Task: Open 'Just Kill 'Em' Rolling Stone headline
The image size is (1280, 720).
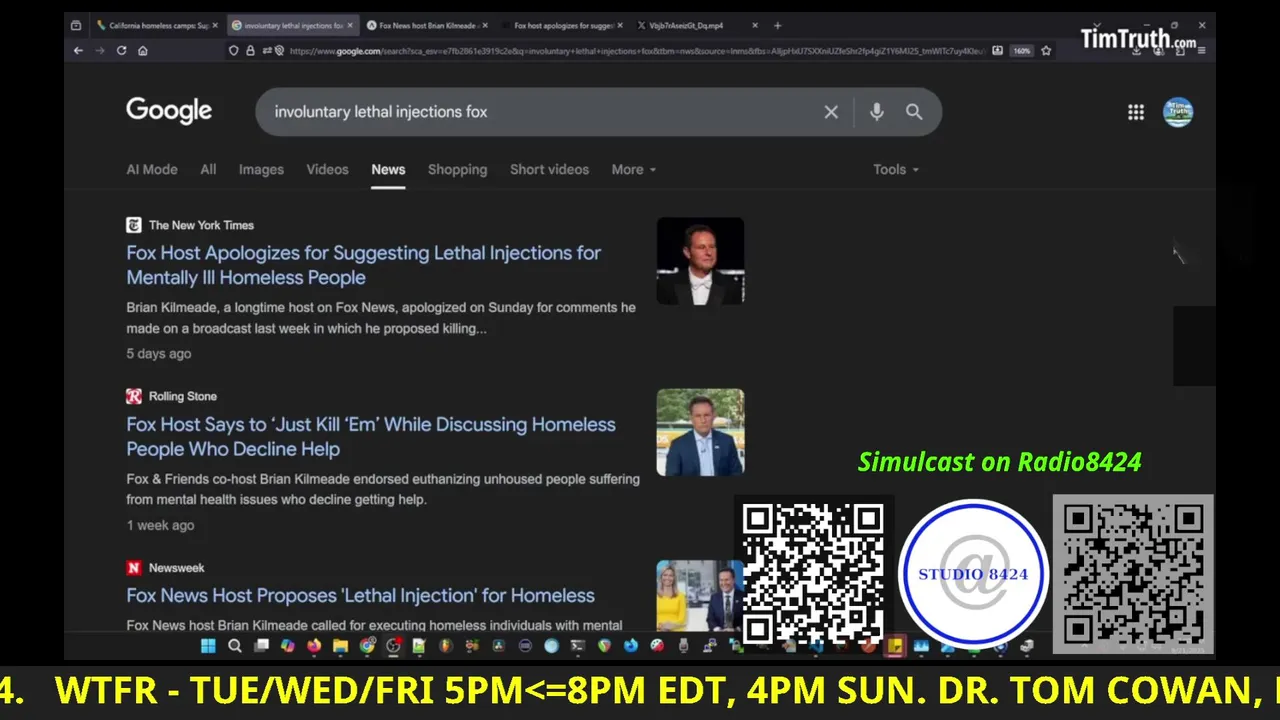Action: 371,436
